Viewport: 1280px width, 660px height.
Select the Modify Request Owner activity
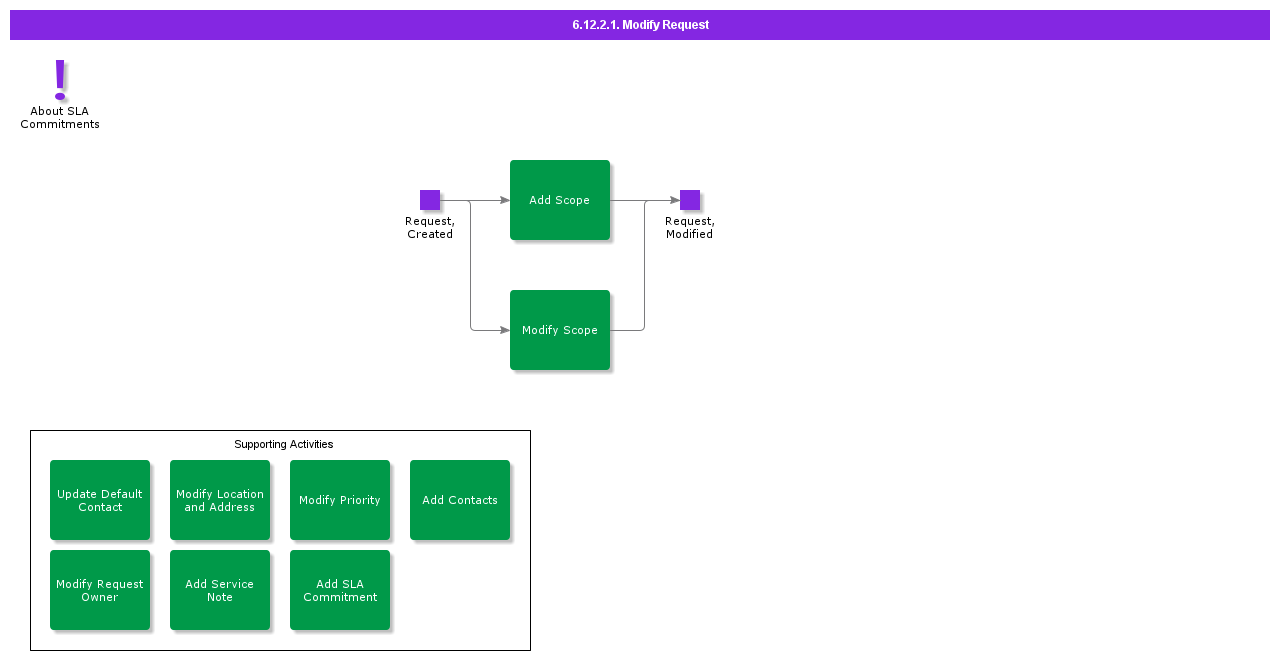tap(100, 590)
